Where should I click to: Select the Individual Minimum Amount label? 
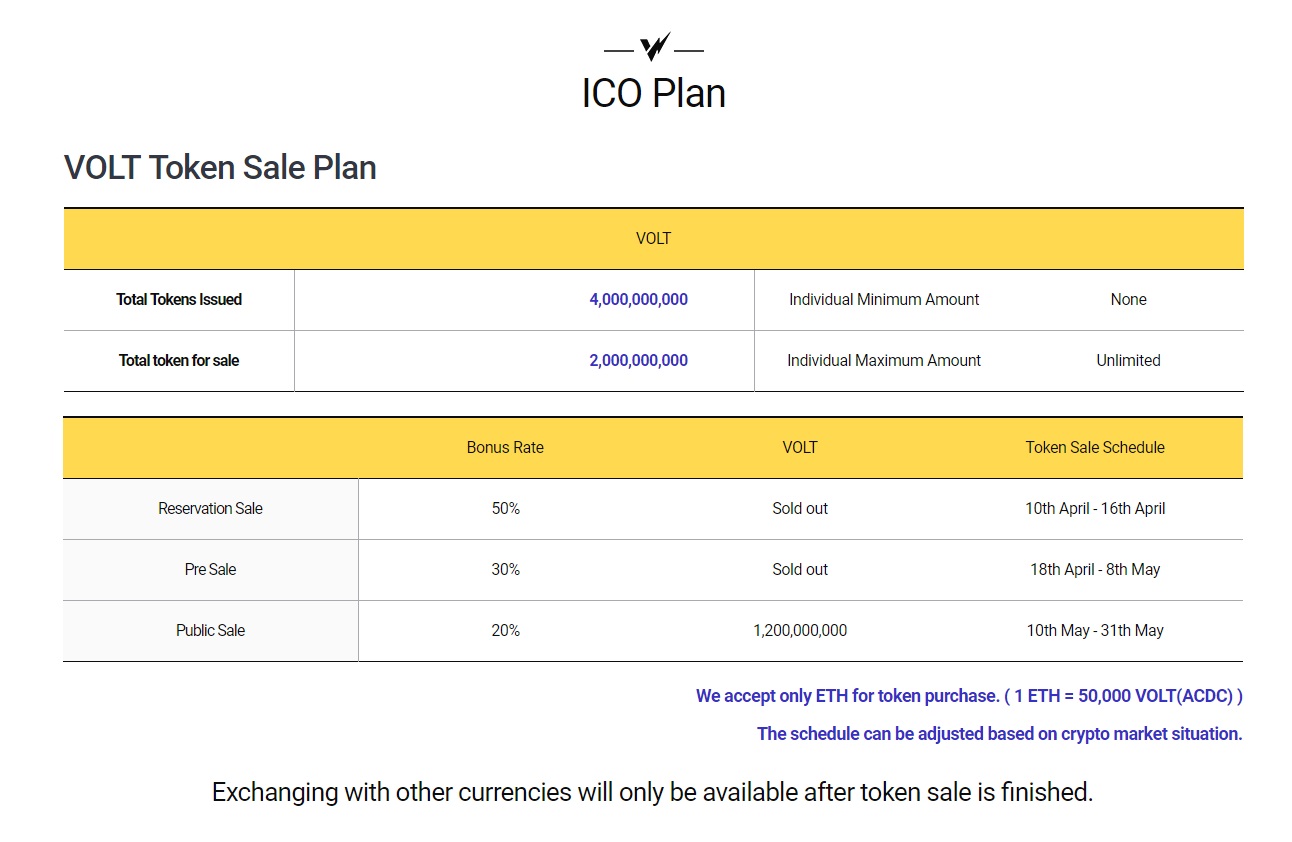point(884,299)
